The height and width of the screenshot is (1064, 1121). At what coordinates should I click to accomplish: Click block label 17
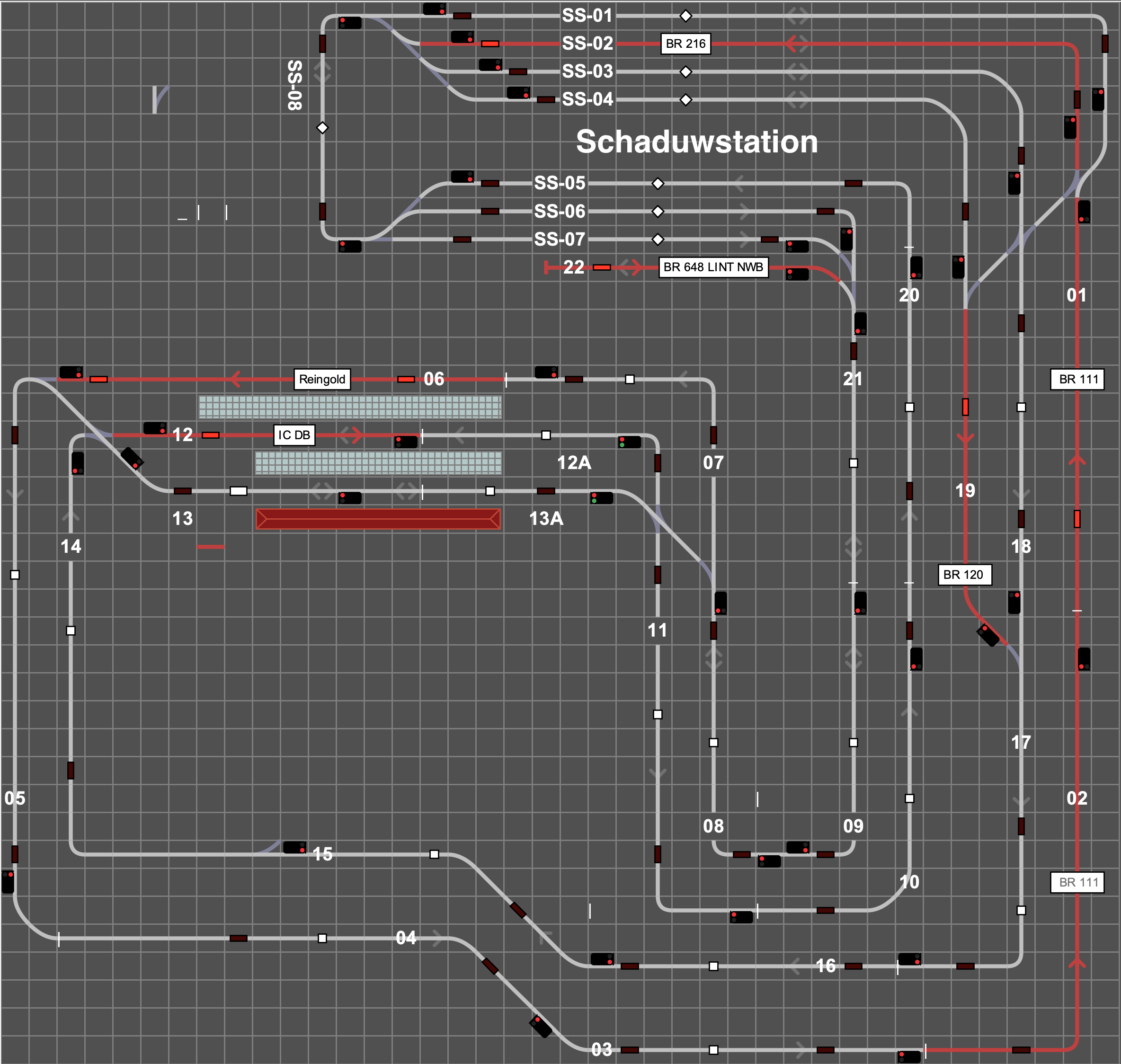(1021, 743)
